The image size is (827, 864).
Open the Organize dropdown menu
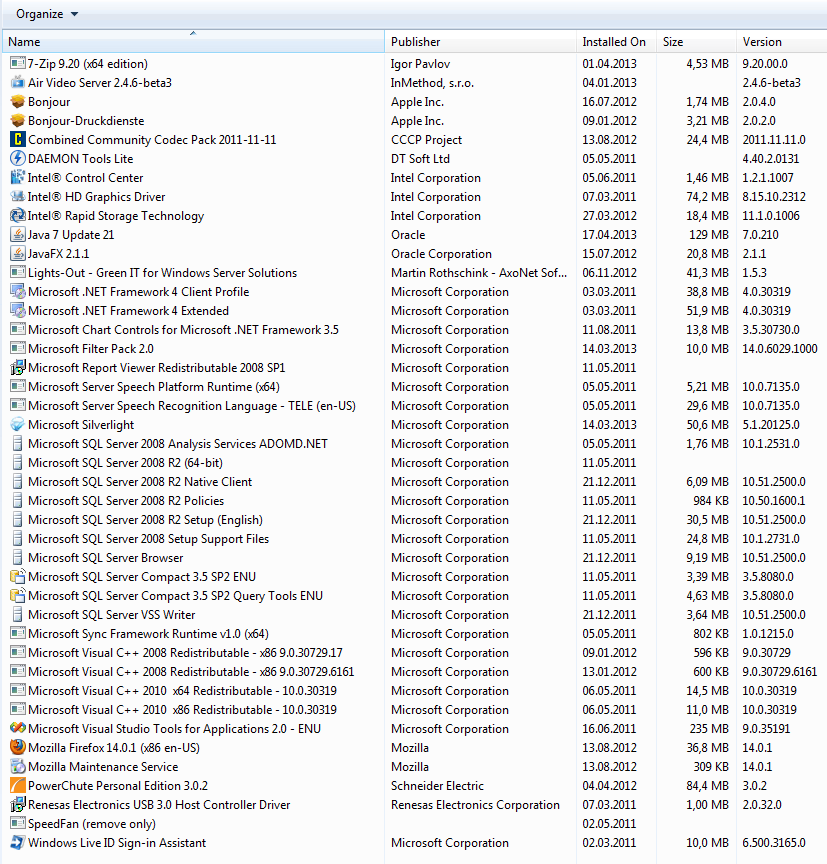(x=47, y=14)
